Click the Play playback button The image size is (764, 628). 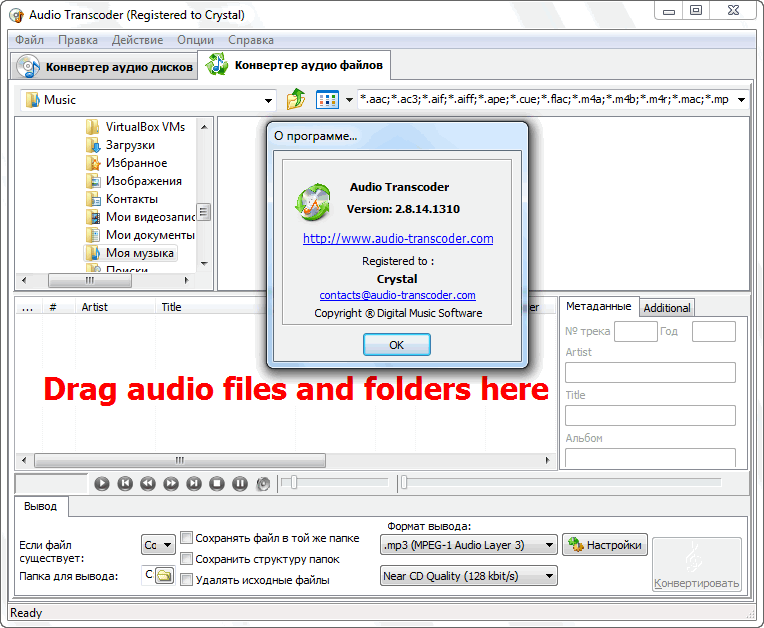[x=102, y=483]
